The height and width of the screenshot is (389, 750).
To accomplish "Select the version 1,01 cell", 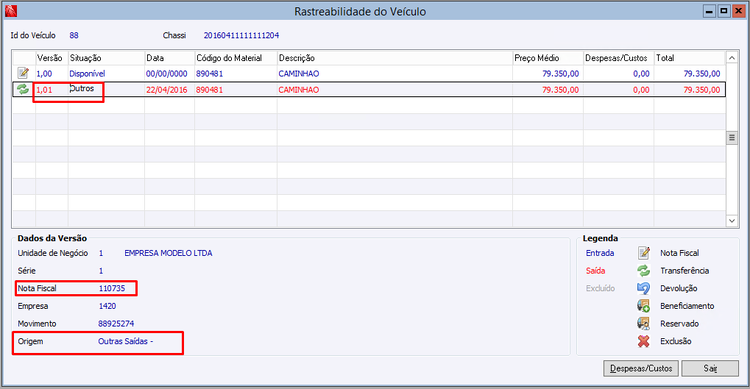I will (x=52, y=89).
